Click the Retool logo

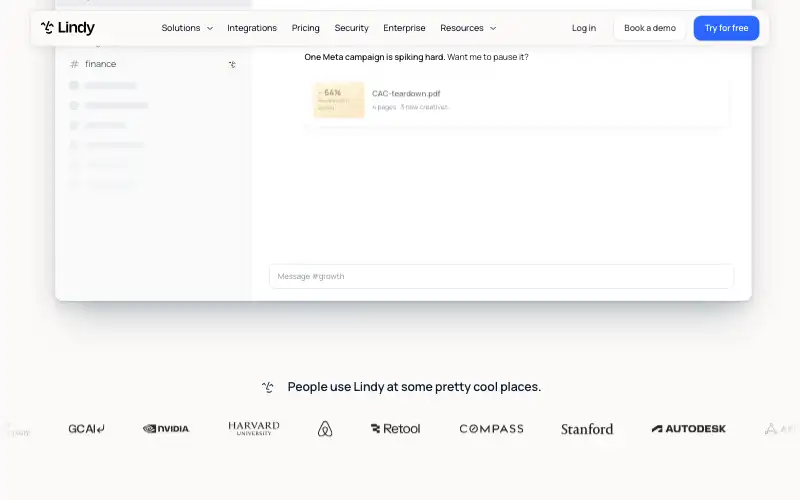[x=395, y=429]
